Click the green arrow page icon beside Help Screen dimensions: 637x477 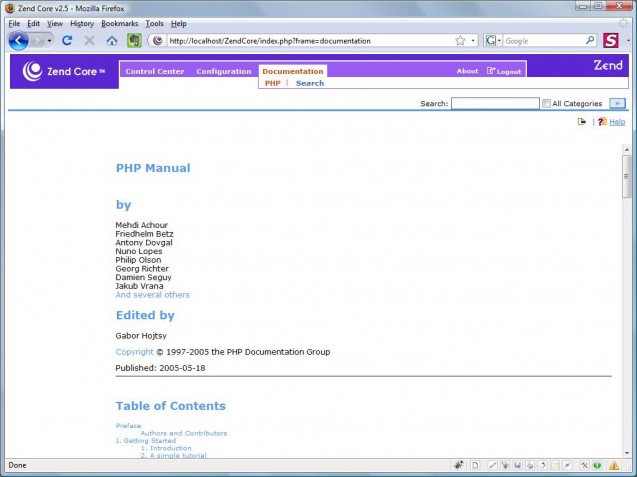pyautogui.click(x=582, y=121)
